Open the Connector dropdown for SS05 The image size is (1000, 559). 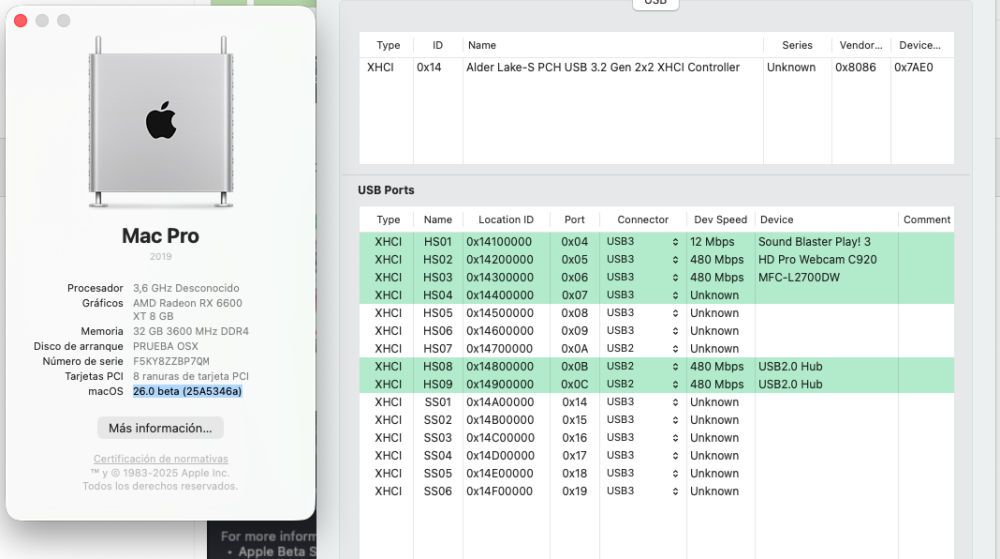[642, 474]
